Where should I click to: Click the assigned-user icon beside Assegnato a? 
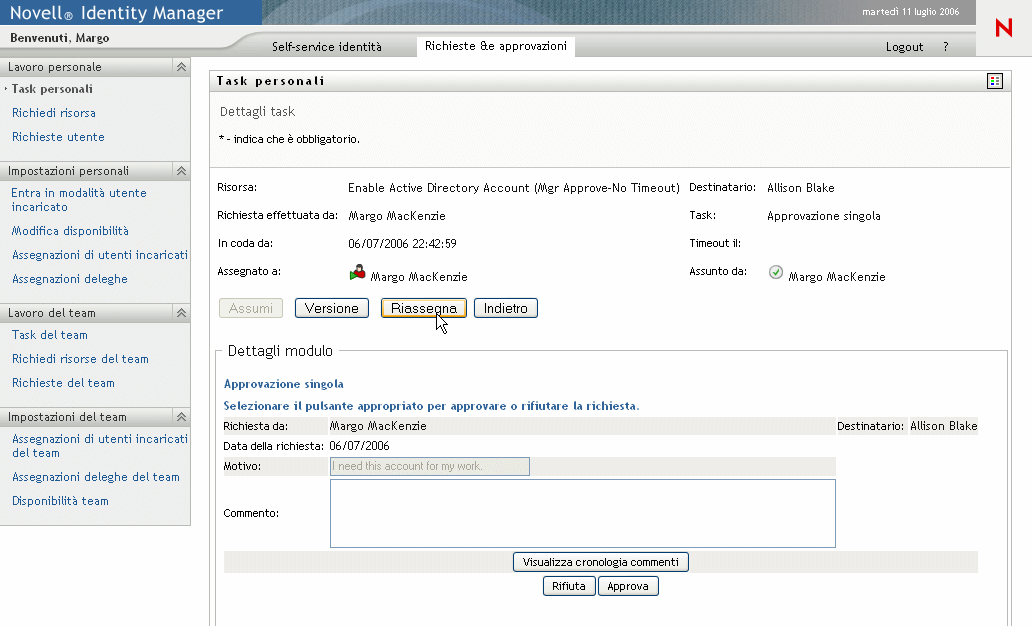pos(357,273)
